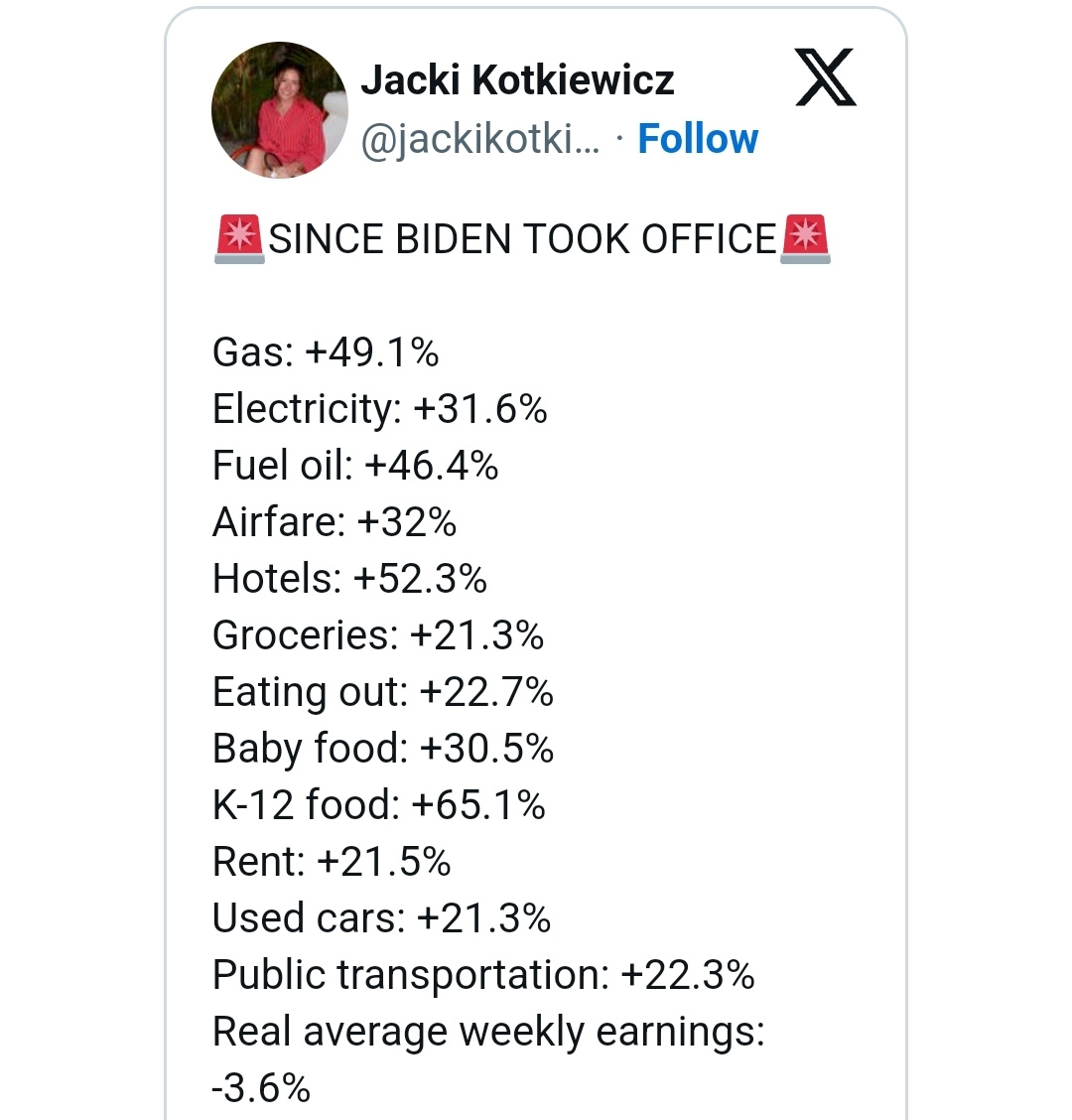Screen dimensions: 1072x1120
Task: Select the Electricity +31.6% line
Action: pos(379,409)
